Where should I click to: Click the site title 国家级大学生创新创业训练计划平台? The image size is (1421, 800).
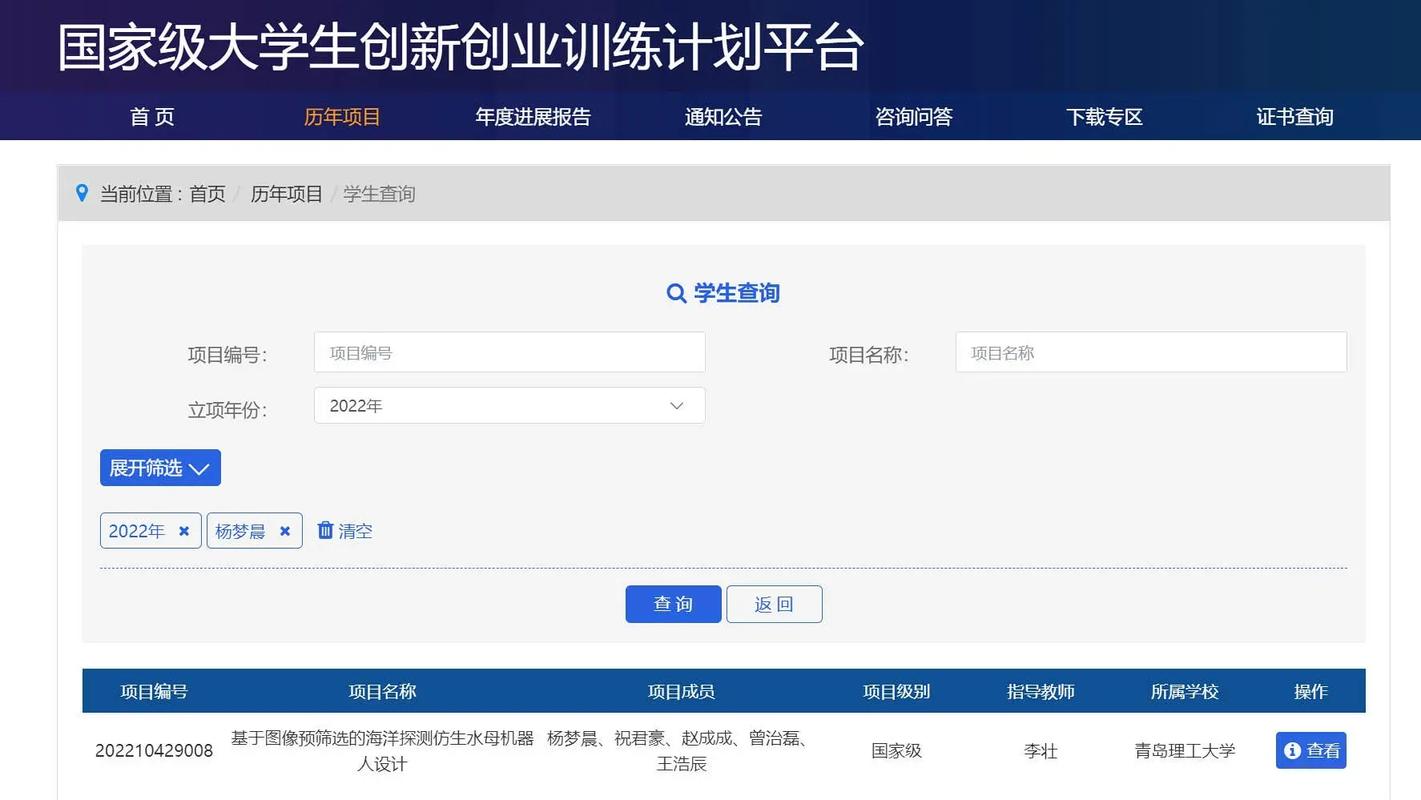pyautogui.click(x=460, y=47)
